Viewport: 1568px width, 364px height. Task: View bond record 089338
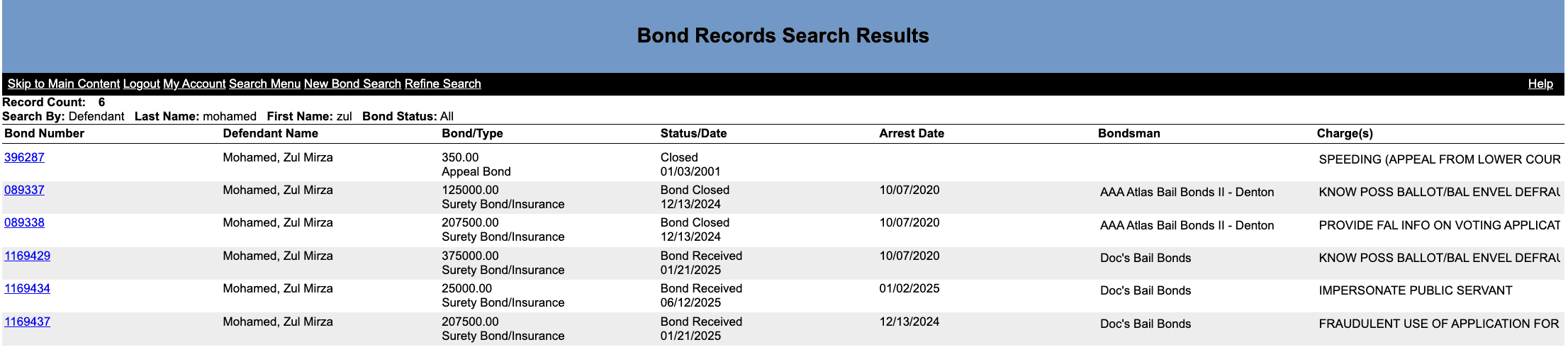[x=24, y=222]
